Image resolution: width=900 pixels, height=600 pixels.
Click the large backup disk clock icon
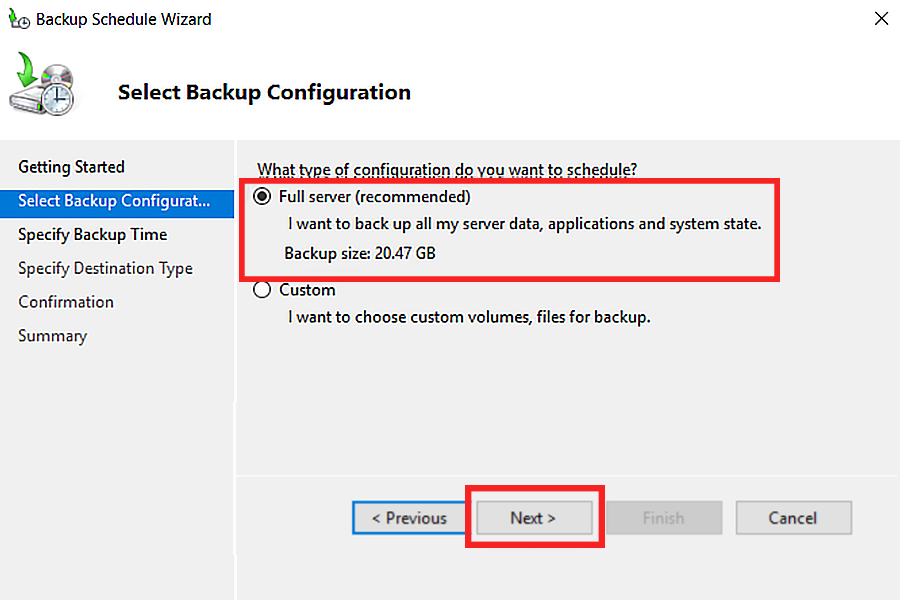tap(42, 84)
